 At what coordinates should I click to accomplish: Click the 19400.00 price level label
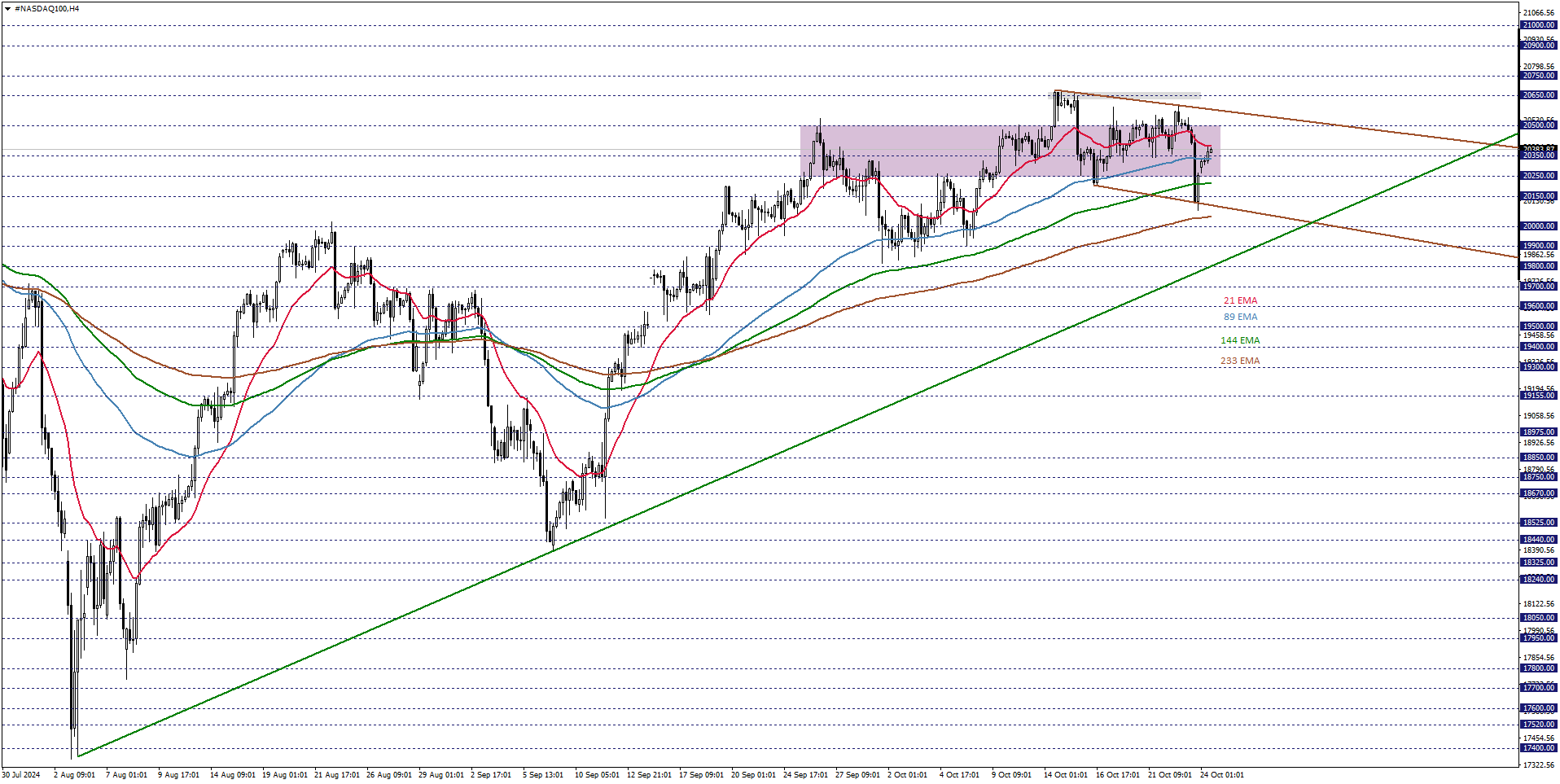pos(1538,347)
